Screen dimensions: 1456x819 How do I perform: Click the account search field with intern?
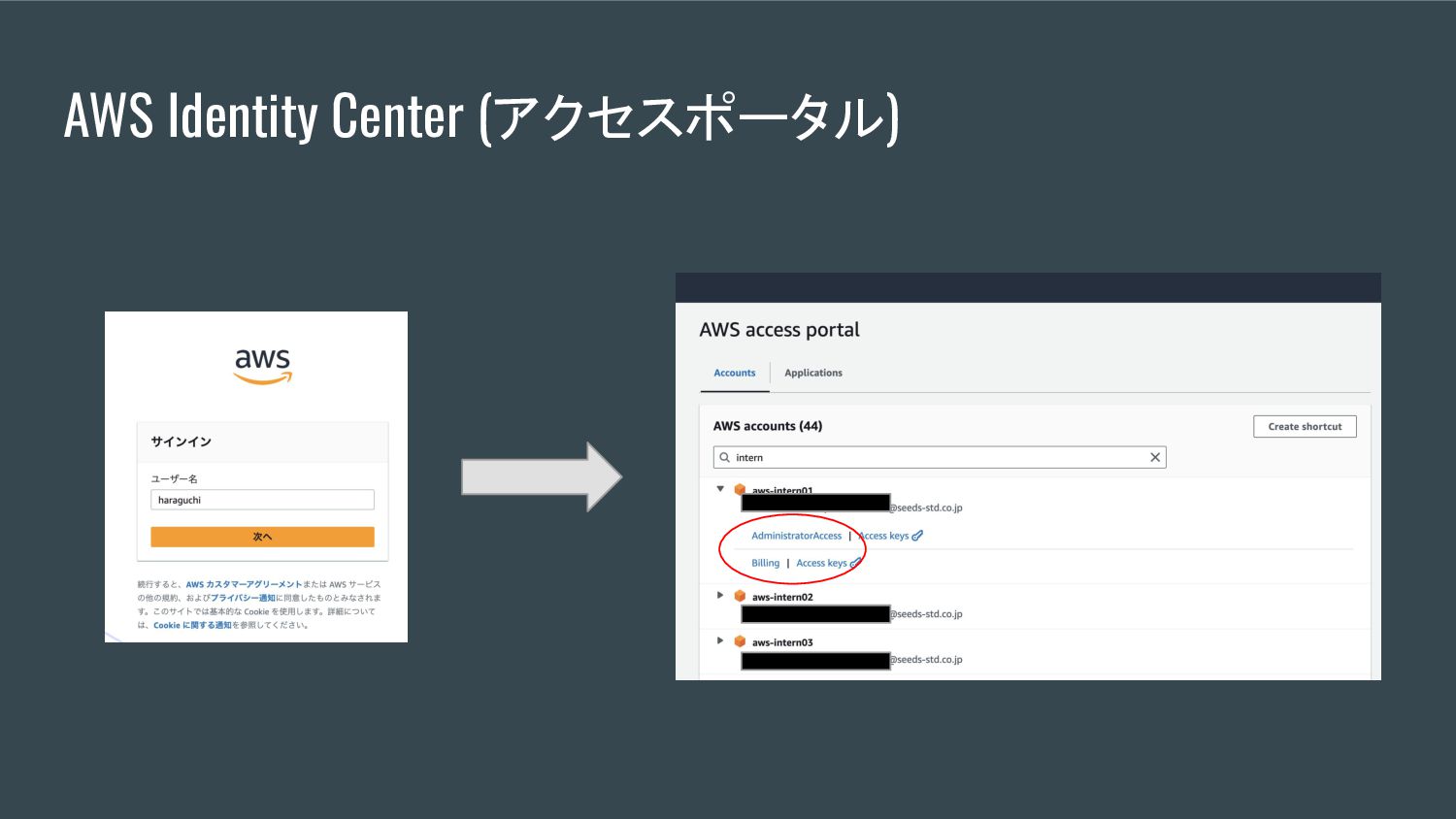point(940,457)
